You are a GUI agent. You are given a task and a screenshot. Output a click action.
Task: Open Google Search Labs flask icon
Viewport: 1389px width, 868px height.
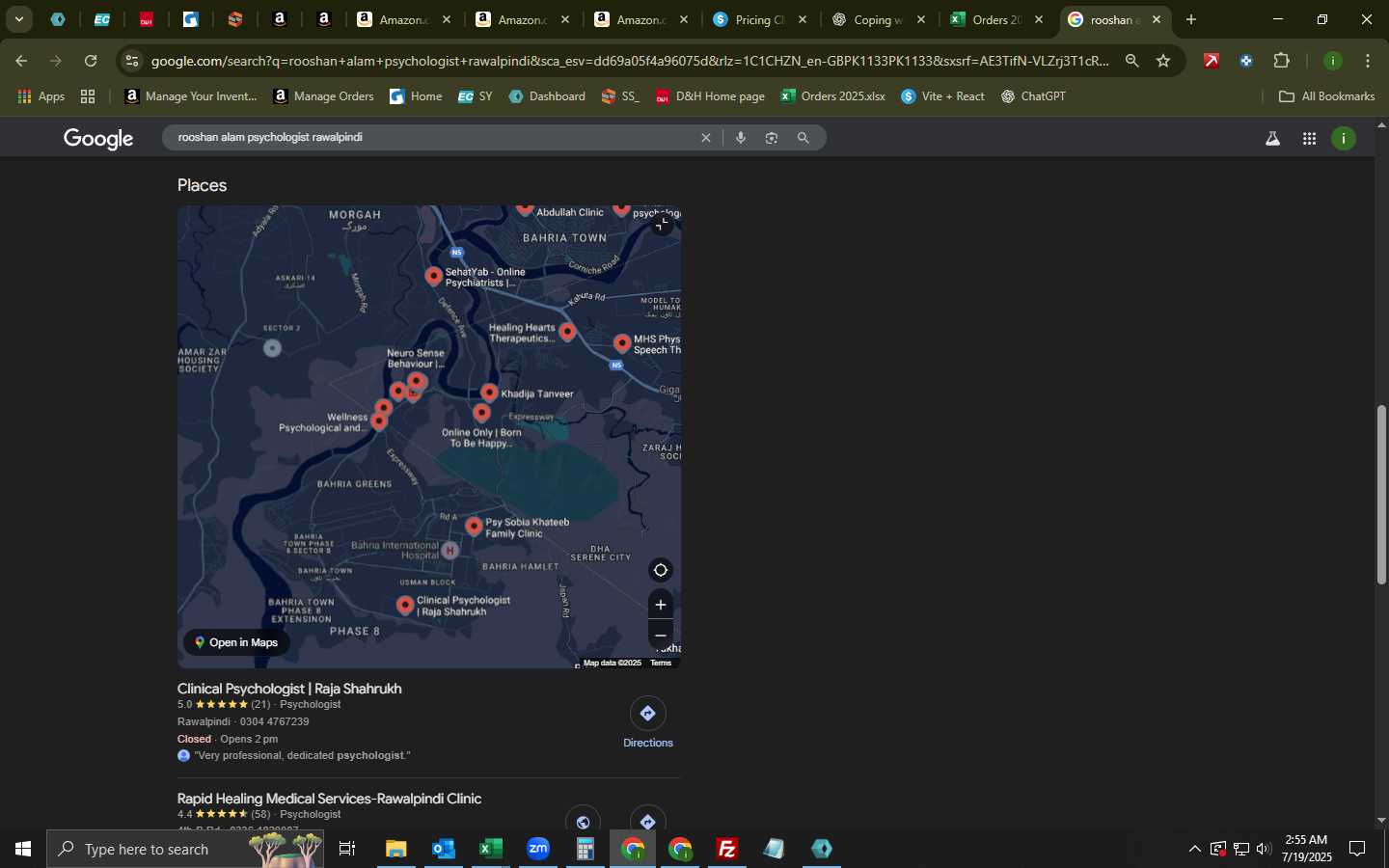[1272, 139]
